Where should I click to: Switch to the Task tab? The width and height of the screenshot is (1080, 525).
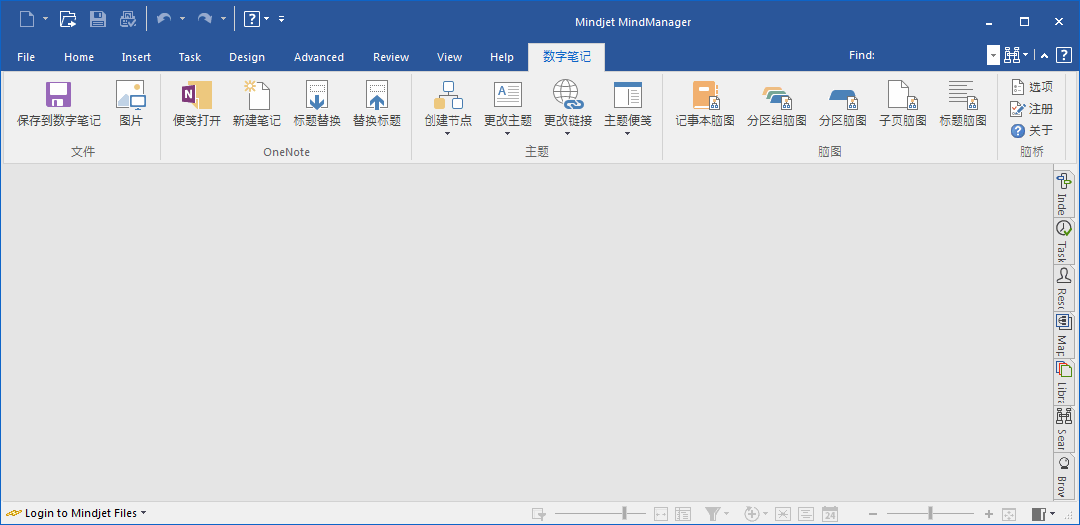pyautogui.click(x=189, y=57)
